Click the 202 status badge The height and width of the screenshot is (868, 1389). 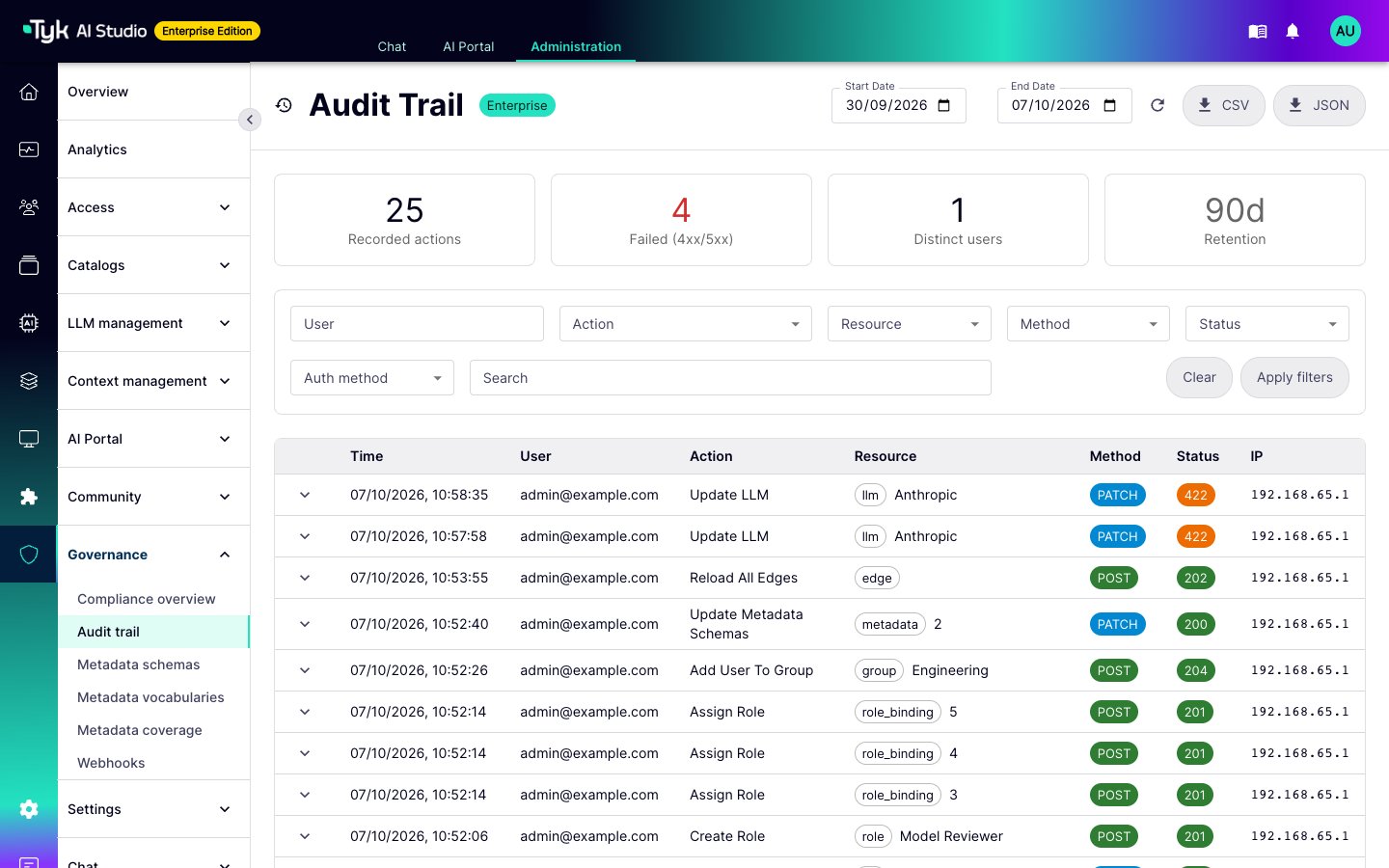(x=1196, y=578)
